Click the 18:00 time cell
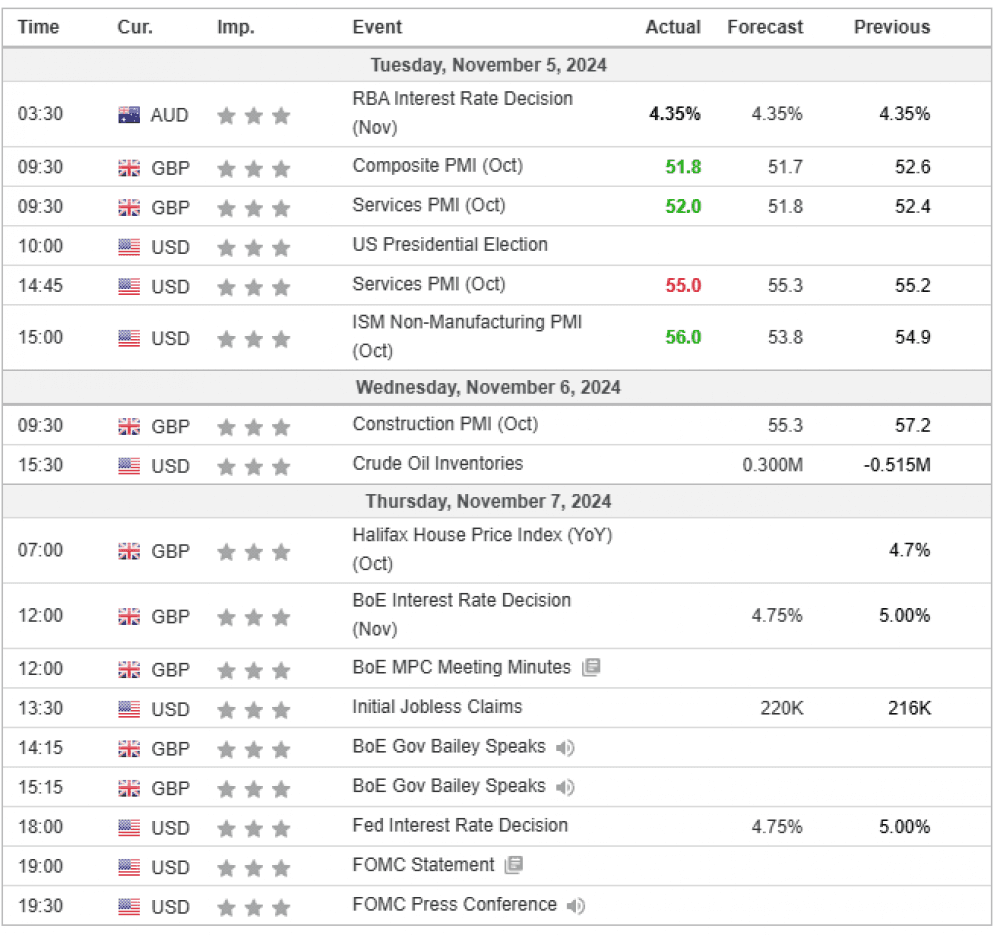This screenshot has height=935, width=1000. 40,827
